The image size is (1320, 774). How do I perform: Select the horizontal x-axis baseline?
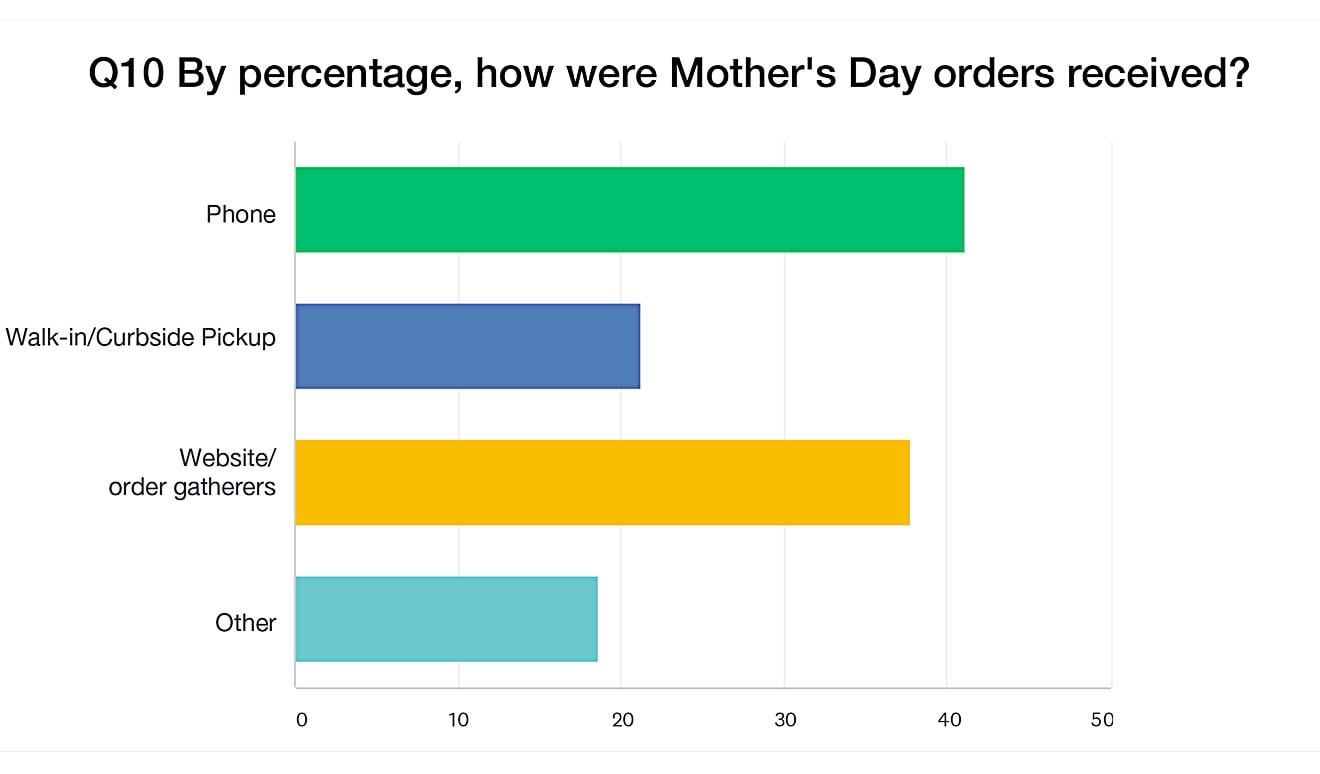point(700,688)
